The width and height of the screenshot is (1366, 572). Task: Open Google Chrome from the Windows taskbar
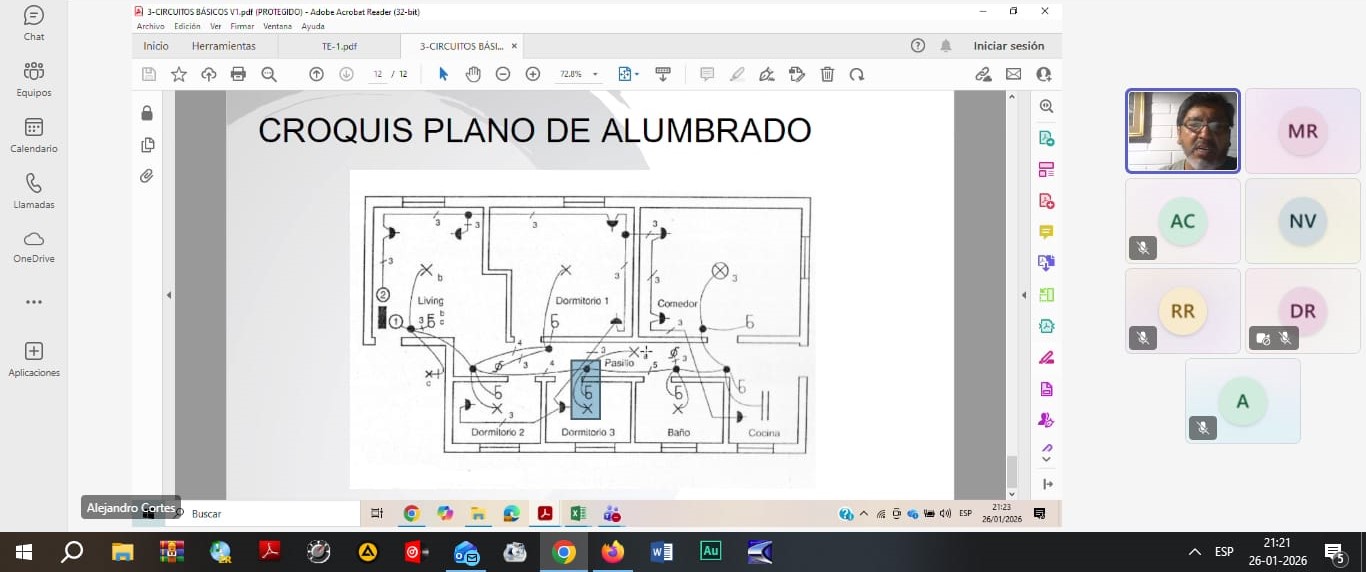564,552
